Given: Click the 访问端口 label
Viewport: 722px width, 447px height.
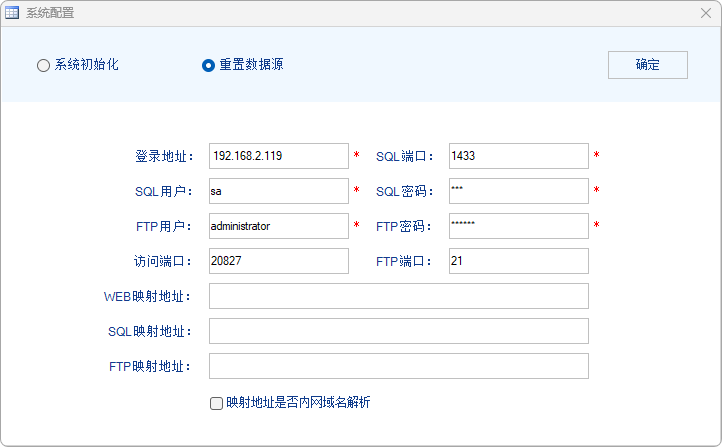Looking at the screenshot, I should point(163,261).
